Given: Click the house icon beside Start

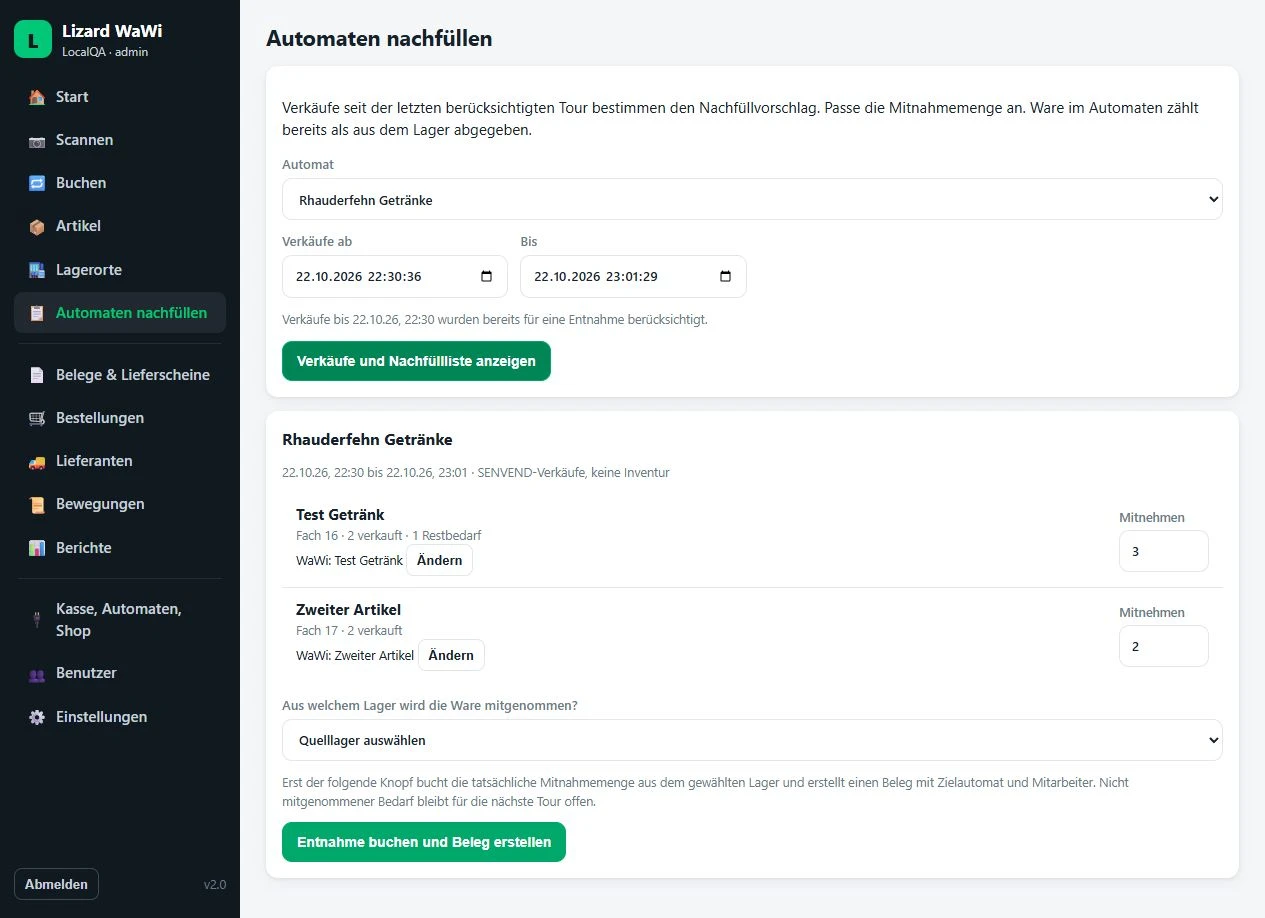Looking at the screenshot, I should click(x=37, y=97).
